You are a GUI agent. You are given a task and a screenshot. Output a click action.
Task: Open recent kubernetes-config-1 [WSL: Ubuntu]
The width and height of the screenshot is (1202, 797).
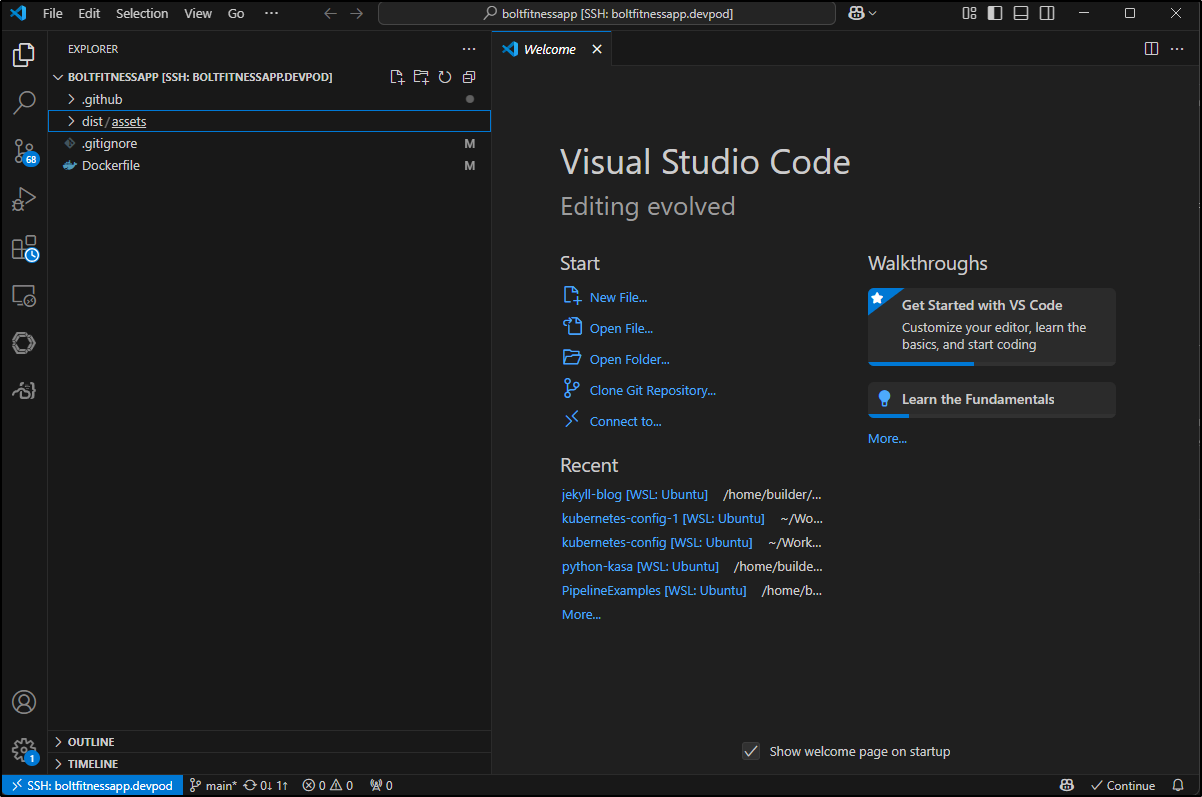pos(663,519)
